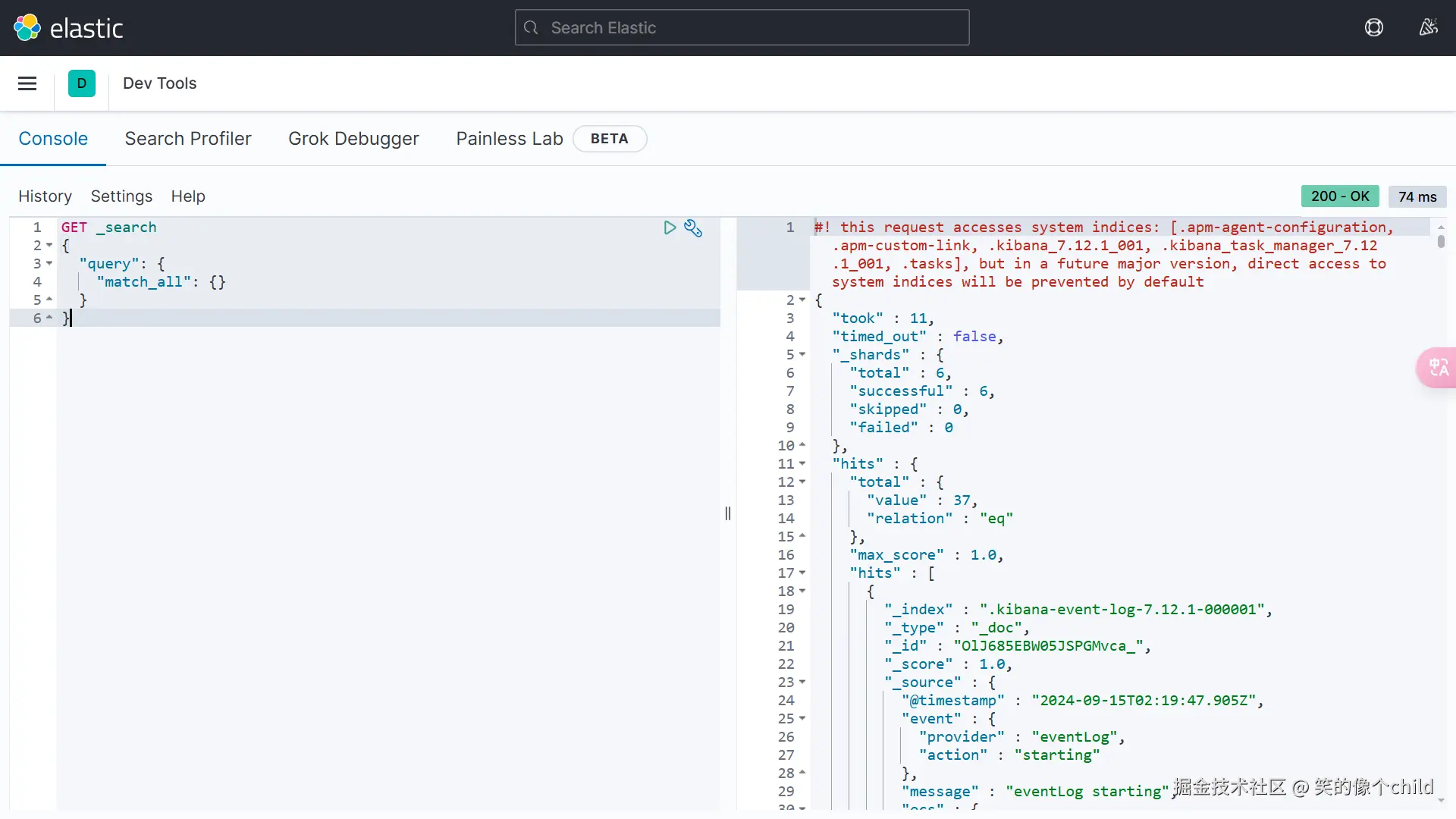1456x819 pixels.
Task: Click the fold marker at response line 15
Action: tap(802, 537)
